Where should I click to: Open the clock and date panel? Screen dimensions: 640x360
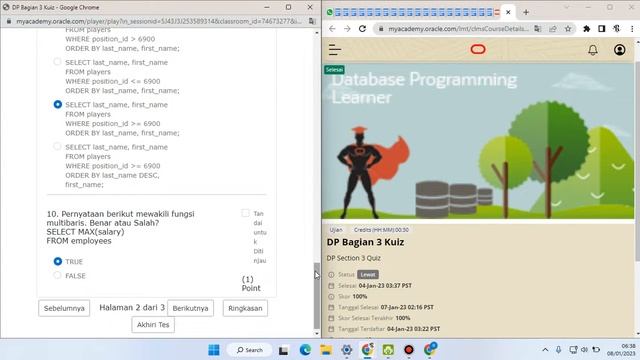tap(620, 350)
